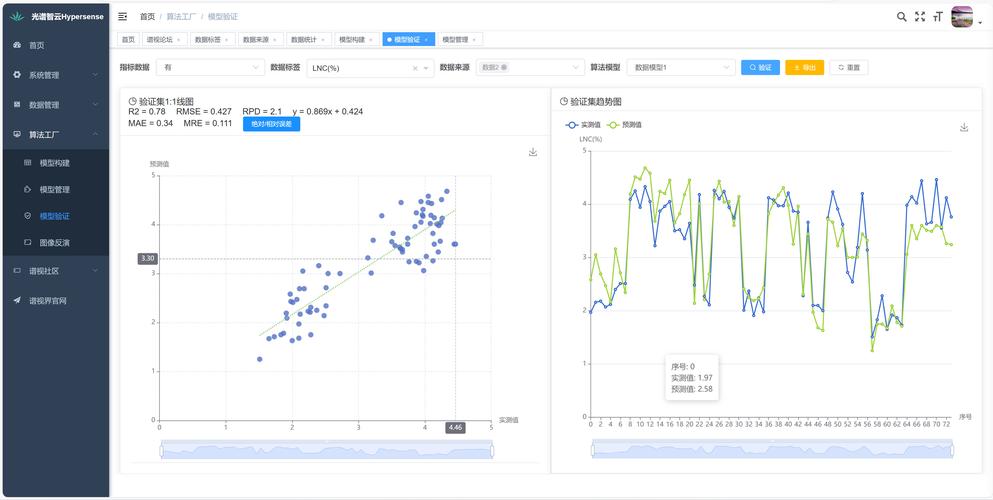Switch to the 模型管理 tab in the tags bar
The image size is (993, 500).
460,39
